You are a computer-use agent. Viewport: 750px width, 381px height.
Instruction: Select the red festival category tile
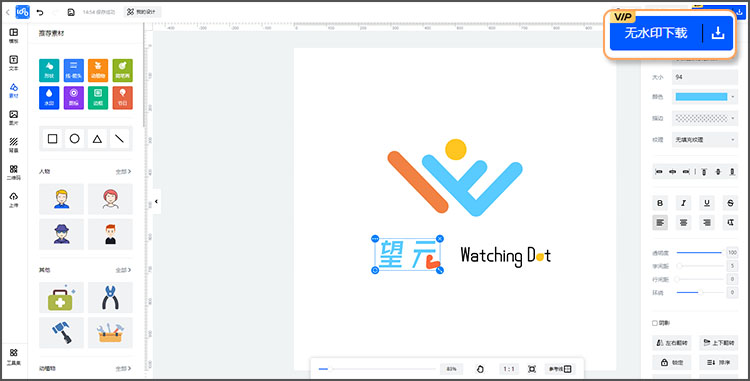122,98
